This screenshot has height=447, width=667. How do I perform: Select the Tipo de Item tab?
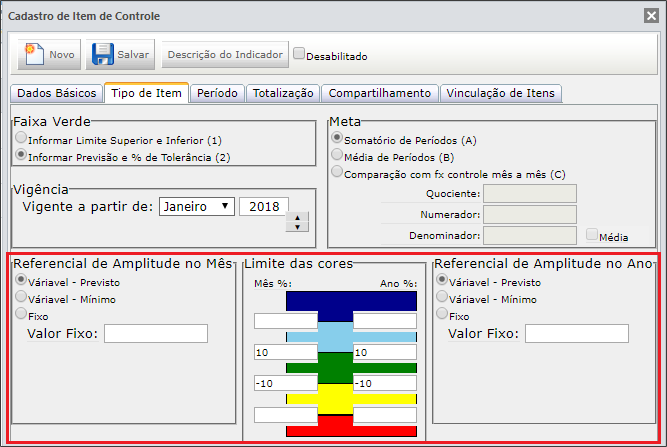pyautogui.click(x=146, y=93)
